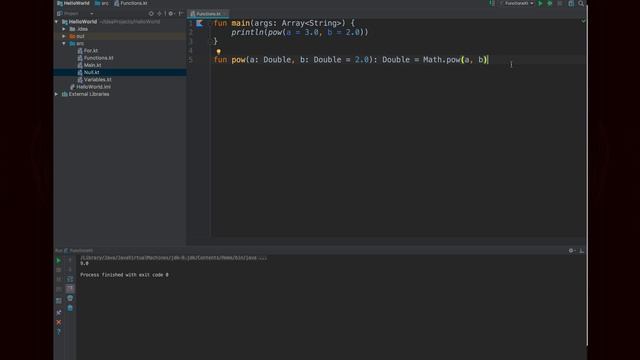Expand the .idea folder
Screen dimensions: 640x360
(x=64, y=29)
